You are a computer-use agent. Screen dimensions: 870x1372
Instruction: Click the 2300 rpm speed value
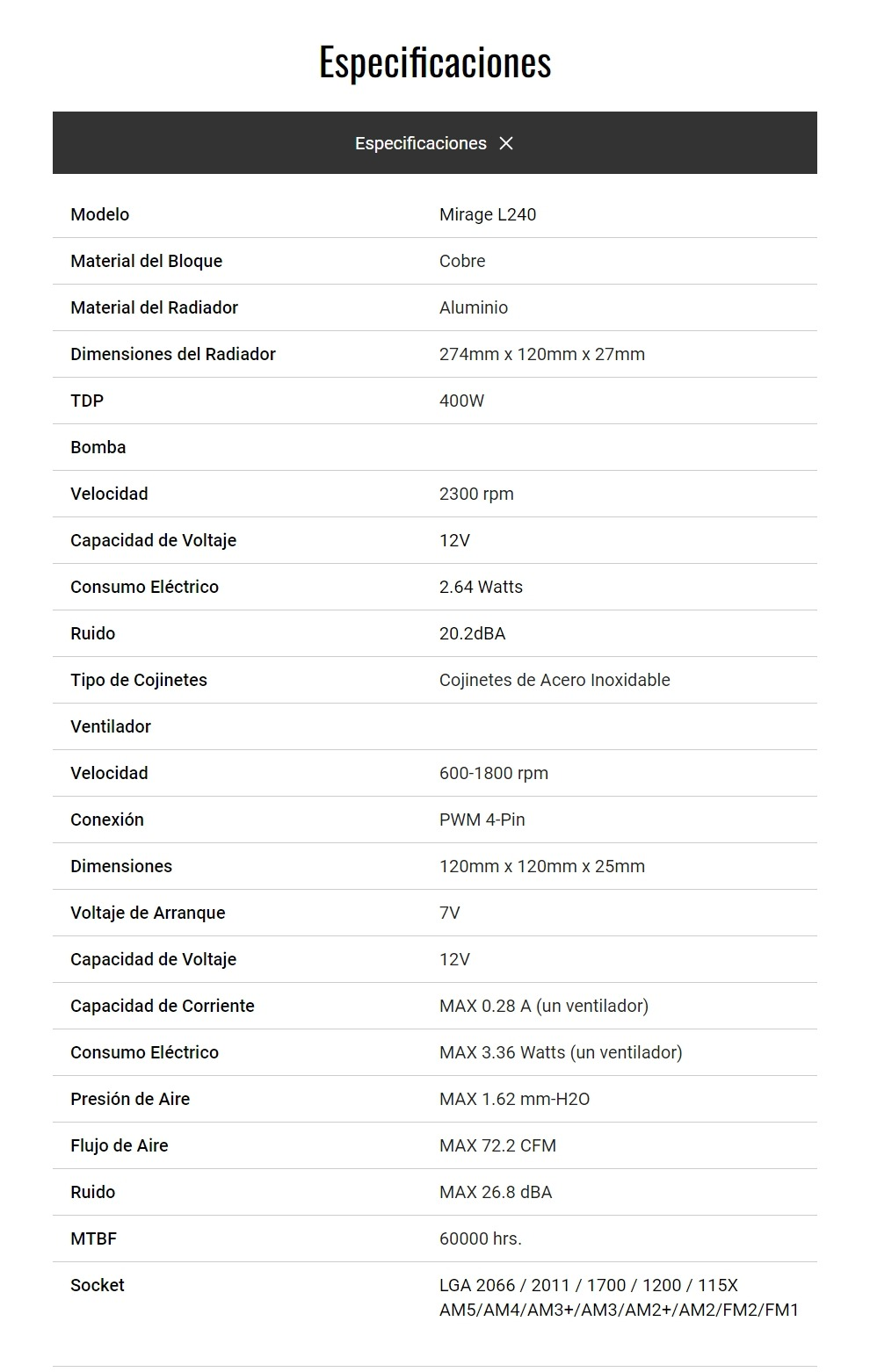(476, 494)
